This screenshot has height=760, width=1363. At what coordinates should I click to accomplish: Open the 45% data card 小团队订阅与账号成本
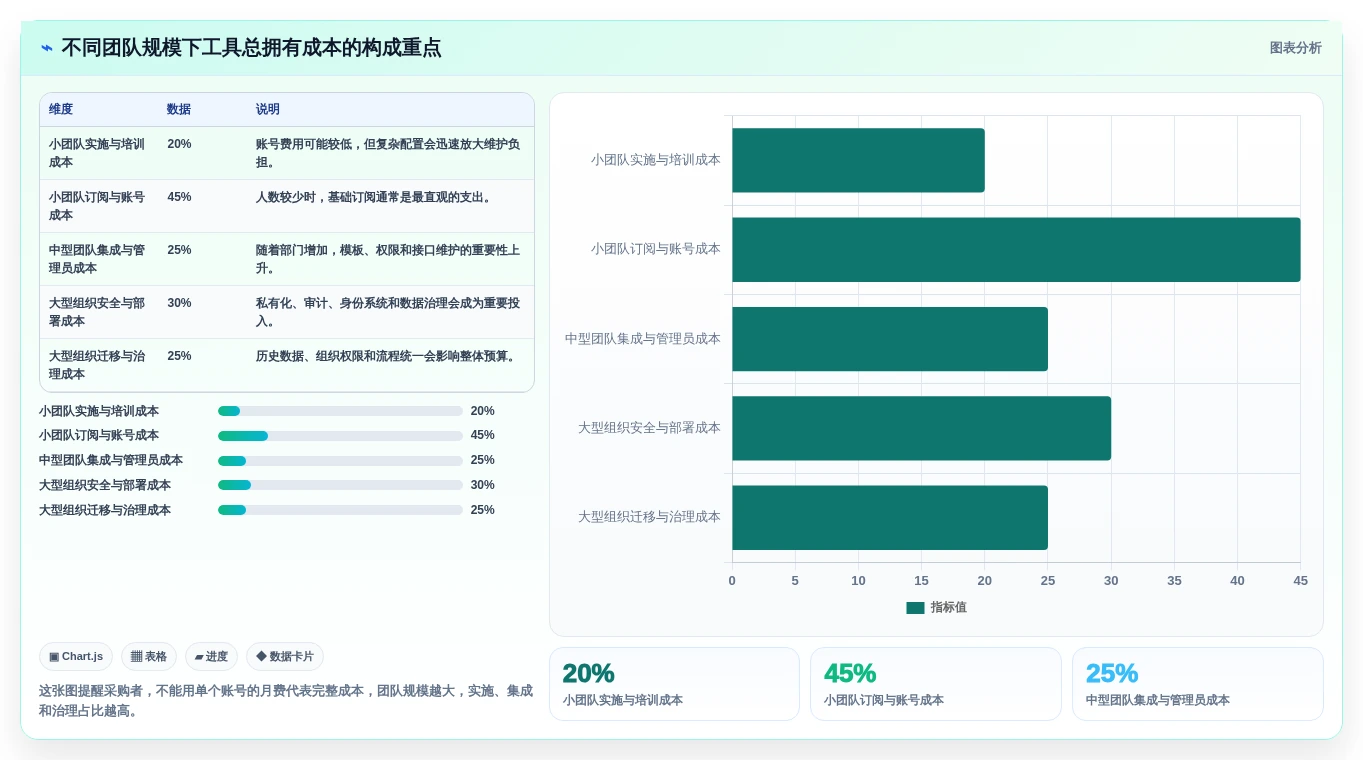936,684
